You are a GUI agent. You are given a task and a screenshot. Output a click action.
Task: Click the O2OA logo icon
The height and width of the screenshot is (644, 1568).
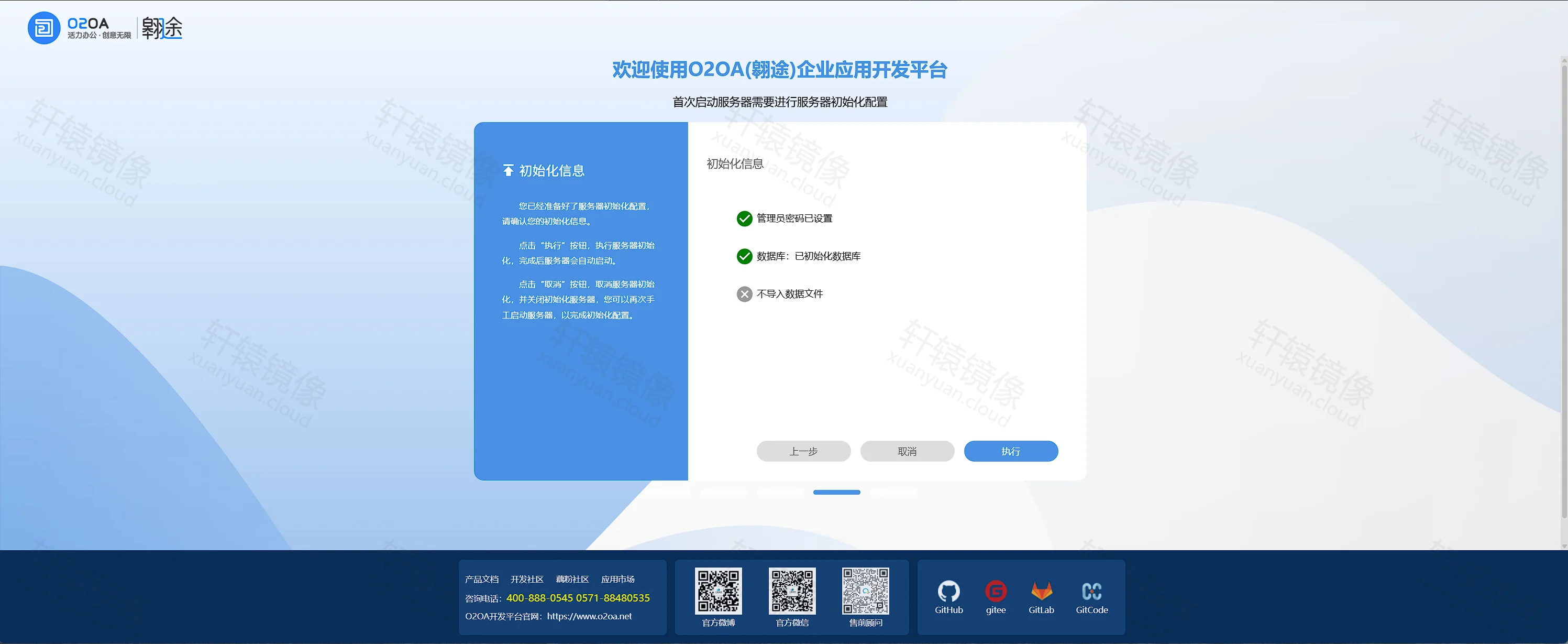click(x=44, y=28)
